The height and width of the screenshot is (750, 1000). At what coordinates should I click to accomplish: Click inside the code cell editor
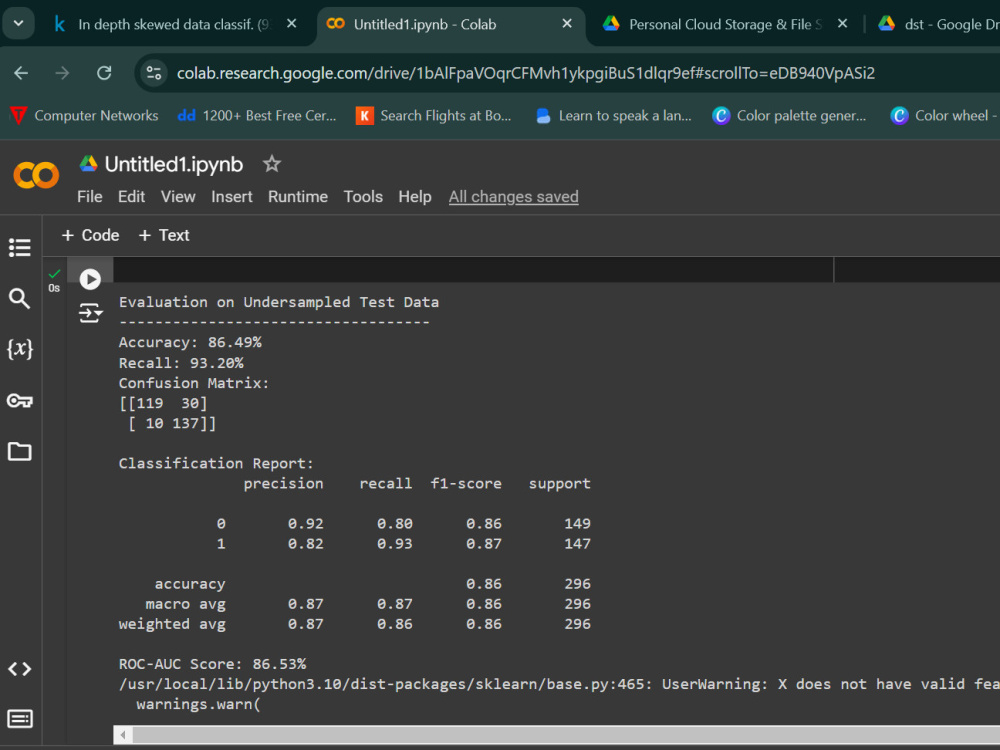473,270
